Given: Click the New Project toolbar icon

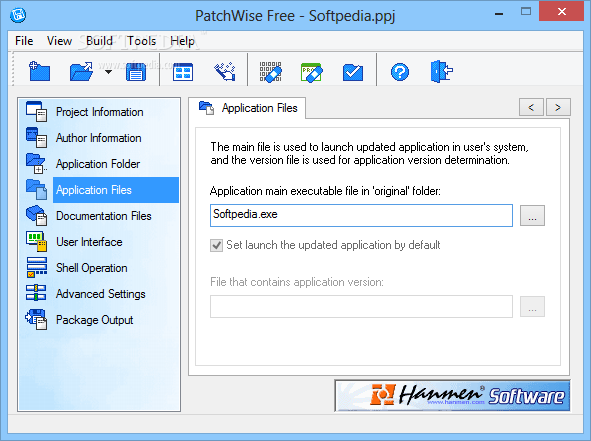Looking at the screenshot, I should coord(40,71).
